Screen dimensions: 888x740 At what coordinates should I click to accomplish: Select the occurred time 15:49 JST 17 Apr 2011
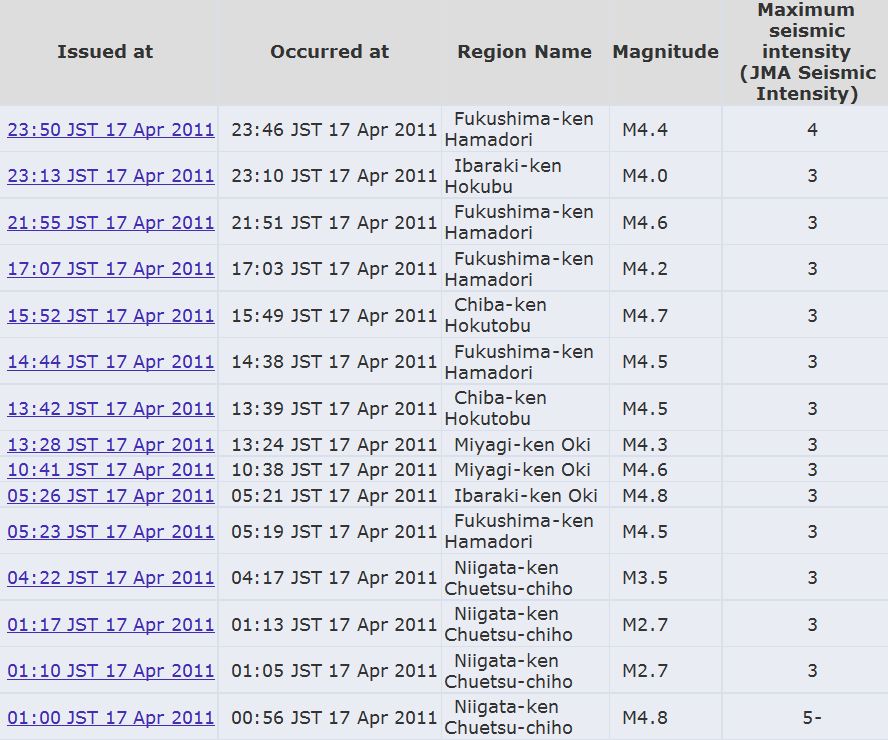point(334,315)
